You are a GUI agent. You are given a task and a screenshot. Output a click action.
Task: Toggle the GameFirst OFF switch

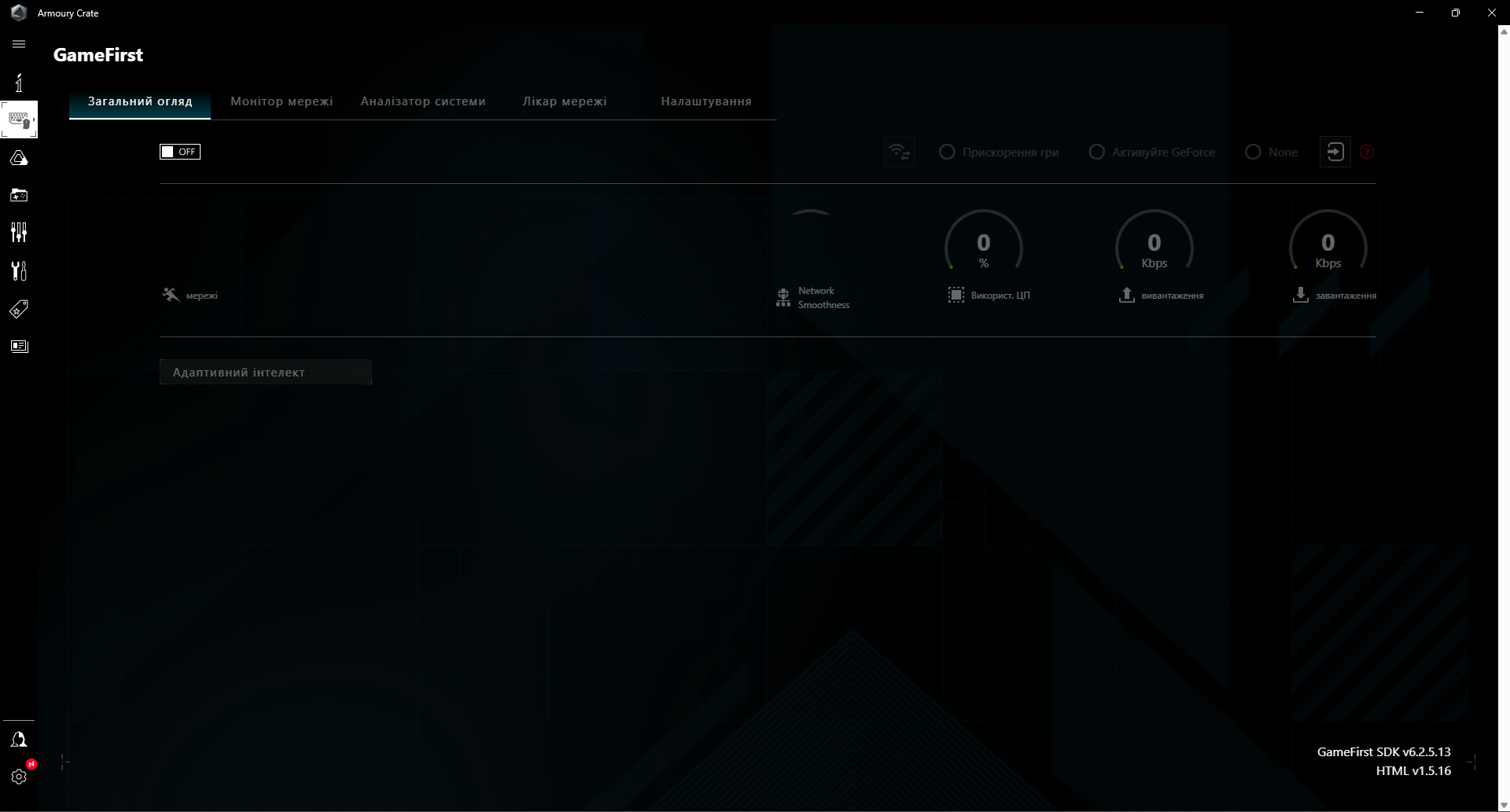[180, 152]
